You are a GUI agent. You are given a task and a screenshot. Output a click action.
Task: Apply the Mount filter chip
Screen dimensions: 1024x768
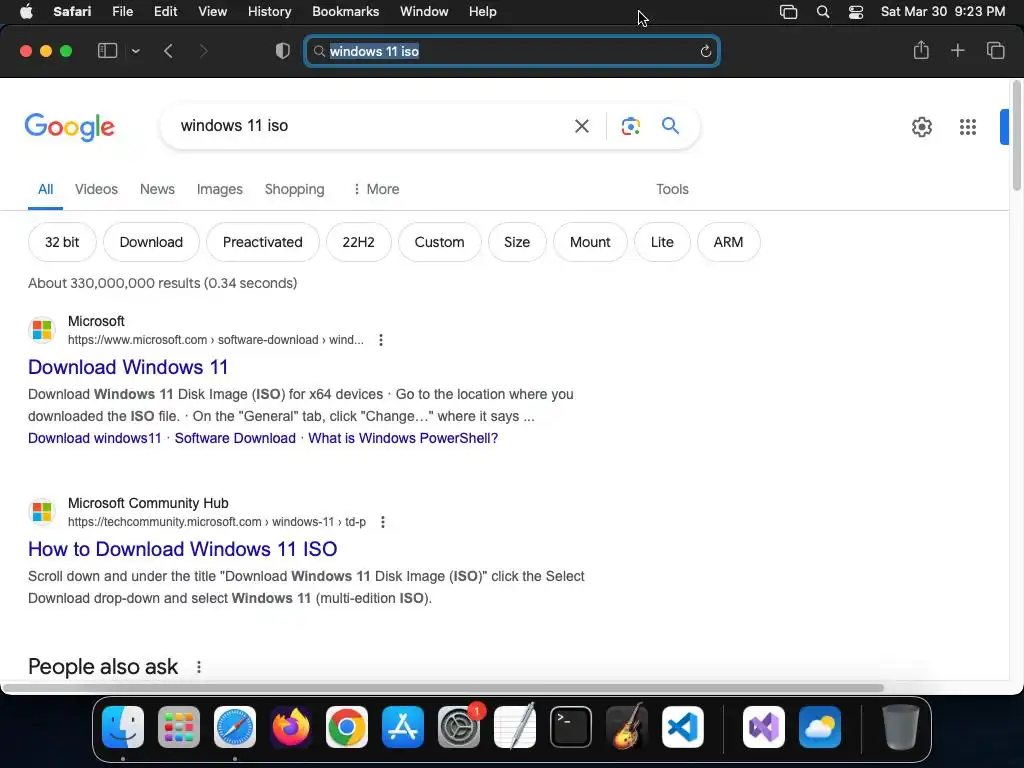[x=590, y=242]
